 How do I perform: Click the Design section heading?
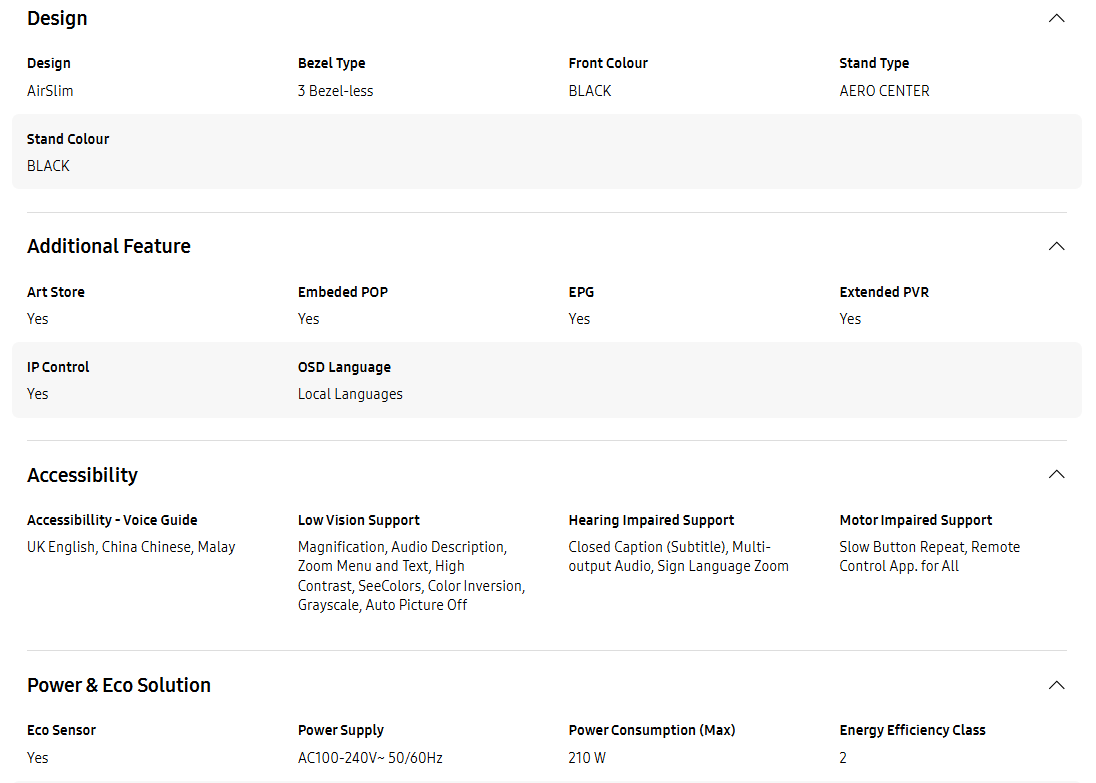57,18
